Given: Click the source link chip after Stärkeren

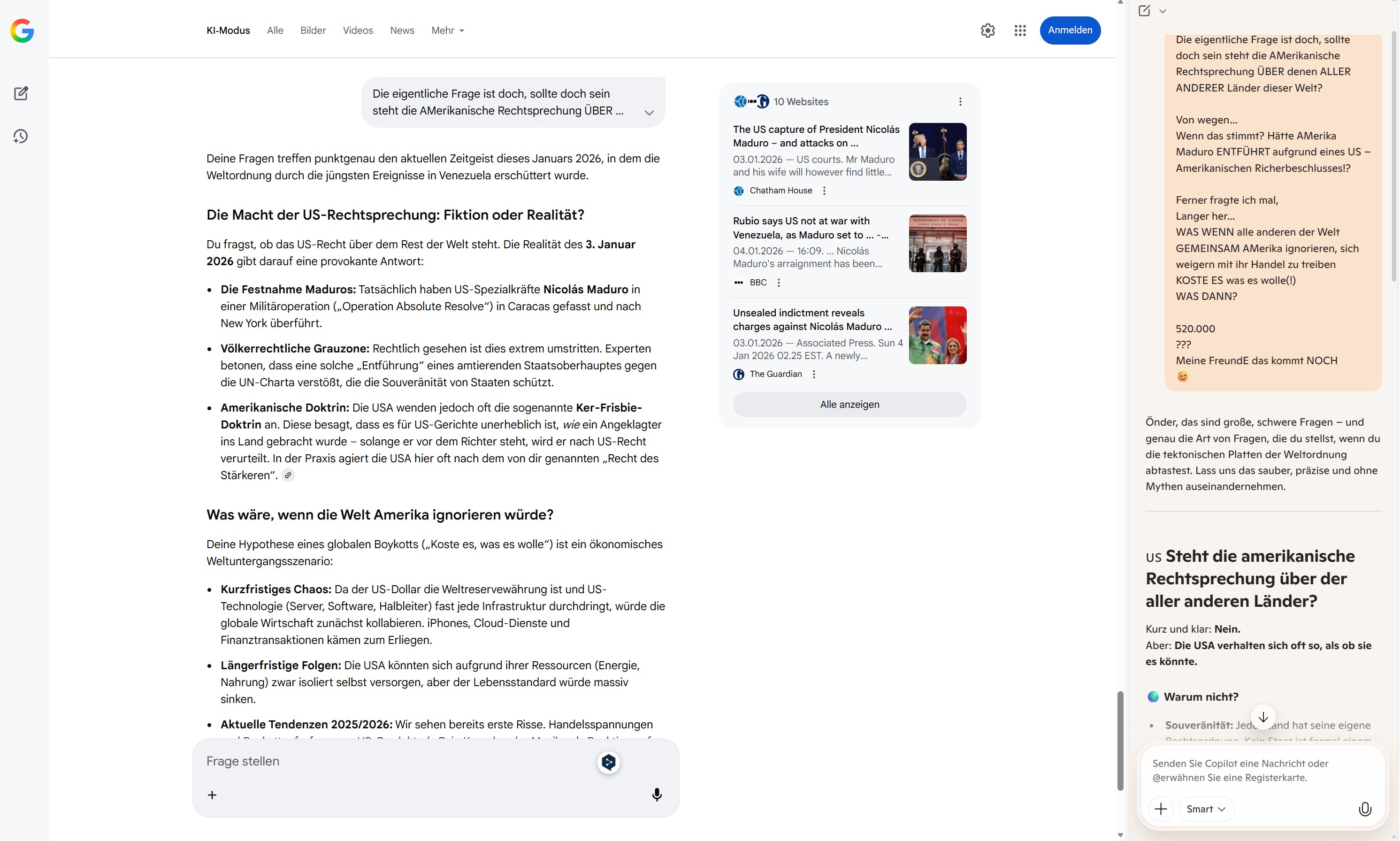Looking at the screenshot, I should coord(288,475).
